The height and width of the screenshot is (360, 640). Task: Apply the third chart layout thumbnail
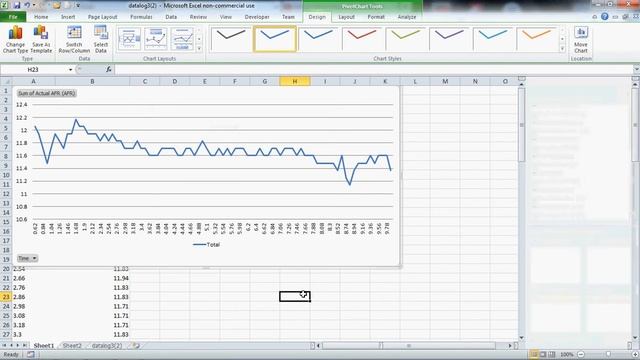[x=182, y=39]
